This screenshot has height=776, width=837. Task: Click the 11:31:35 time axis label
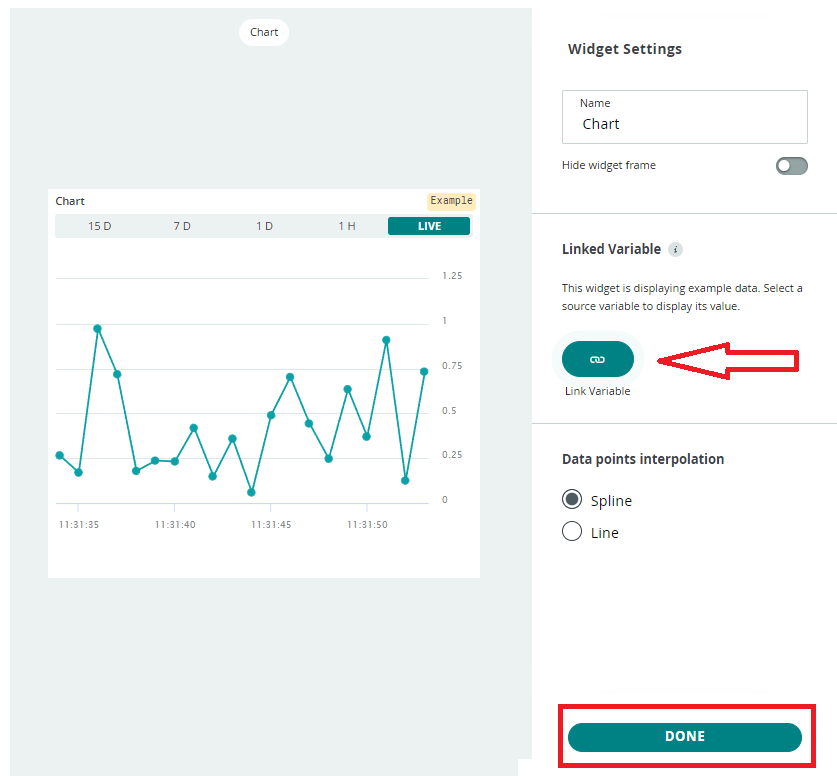79,525
